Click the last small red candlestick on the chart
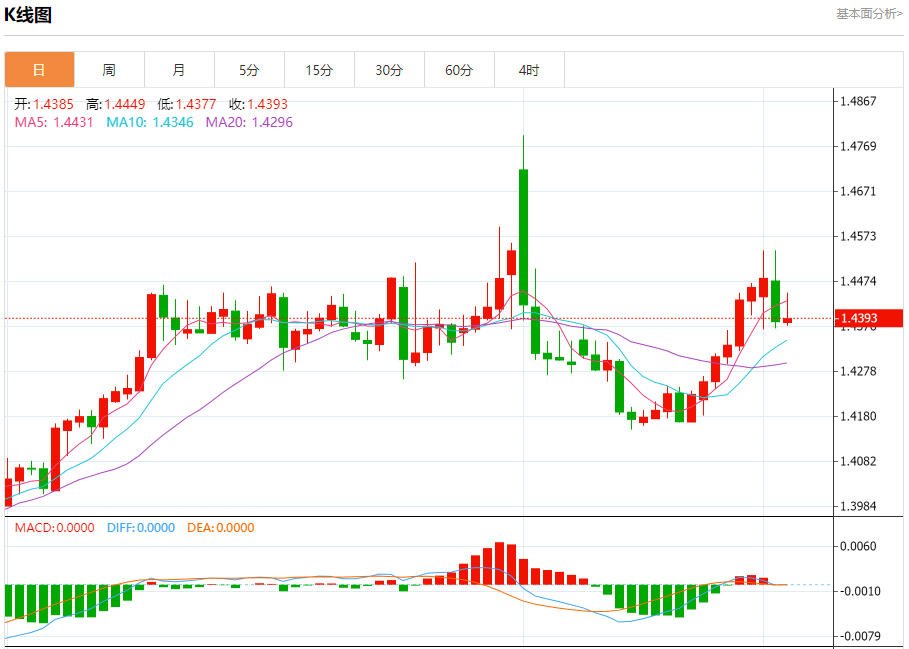This screenshot has height=649, width=909. click(x=787, y=320)
